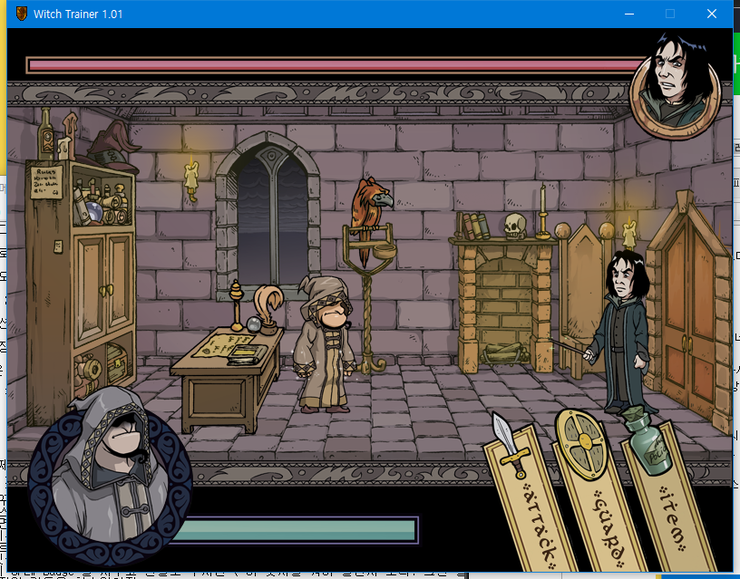Click the sword icon on attack banner
Image resolution: width=740 pixels, height=579 pixels.
[509, 445]
